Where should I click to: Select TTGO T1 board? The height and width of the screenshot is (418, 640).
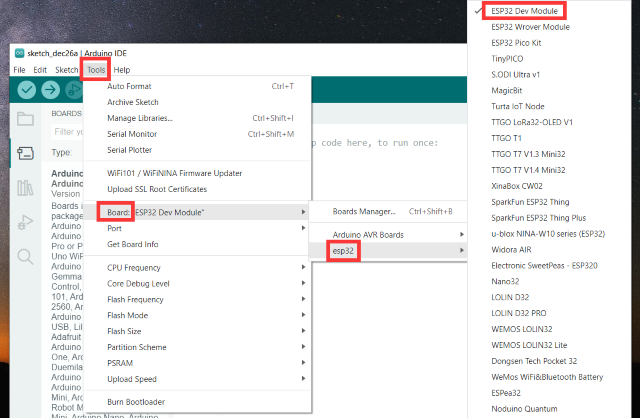tap(549, 138)
